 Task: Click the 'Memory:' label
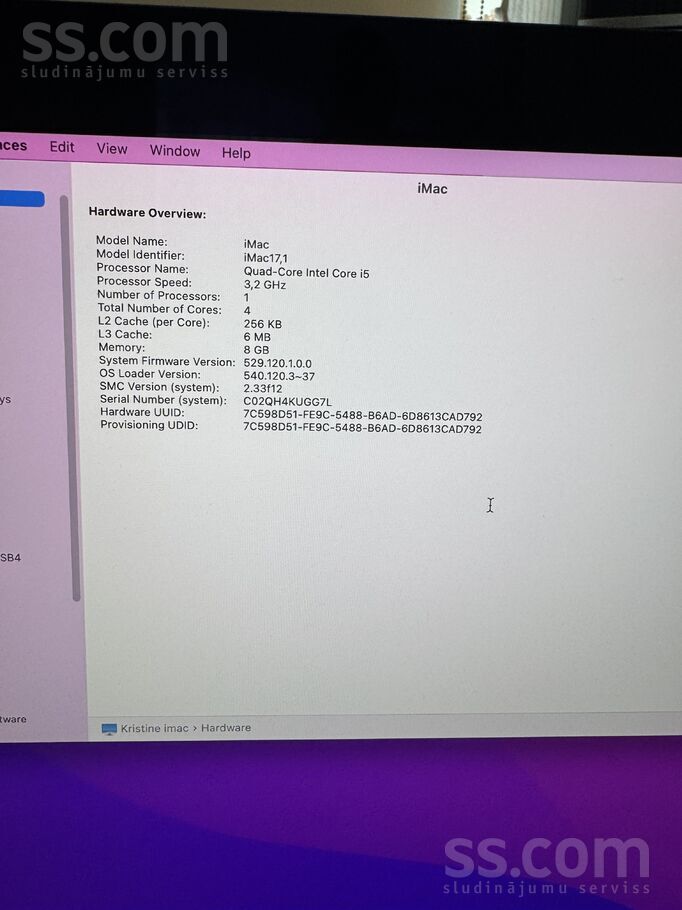point(122,348)
